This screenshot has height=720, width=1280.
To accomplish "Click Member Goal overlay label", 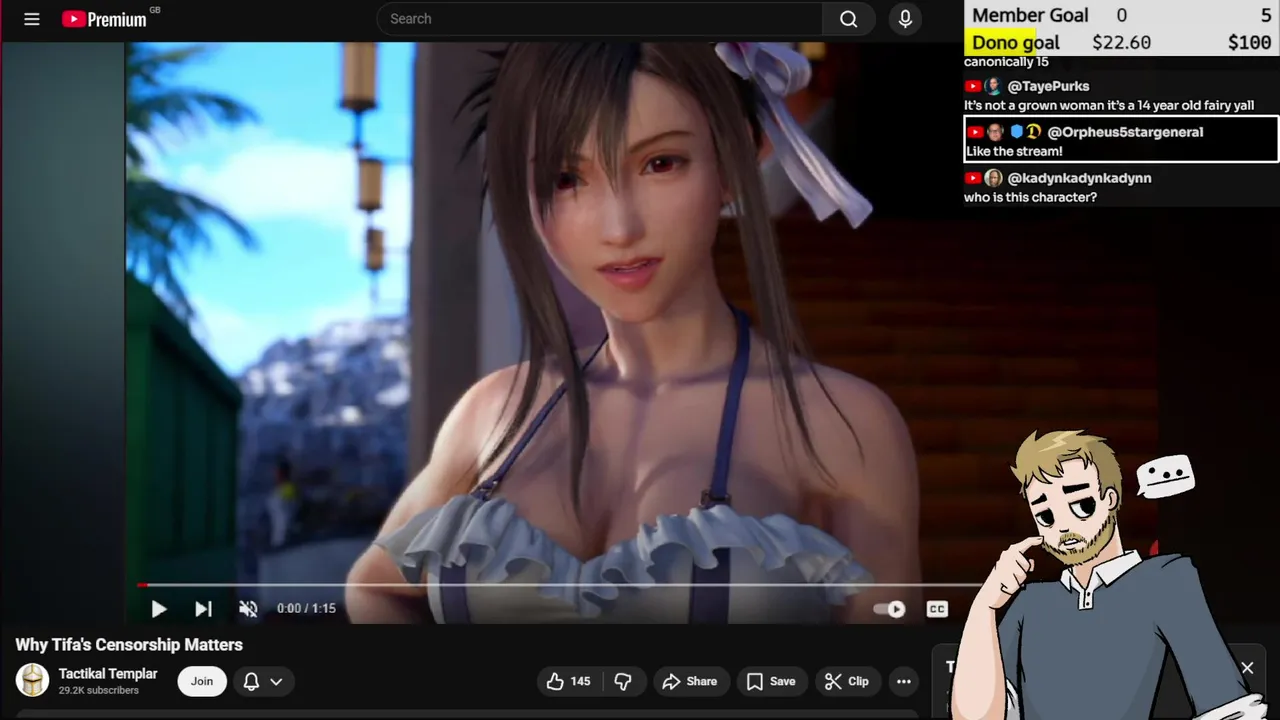I will click(x=1030, y=15).
